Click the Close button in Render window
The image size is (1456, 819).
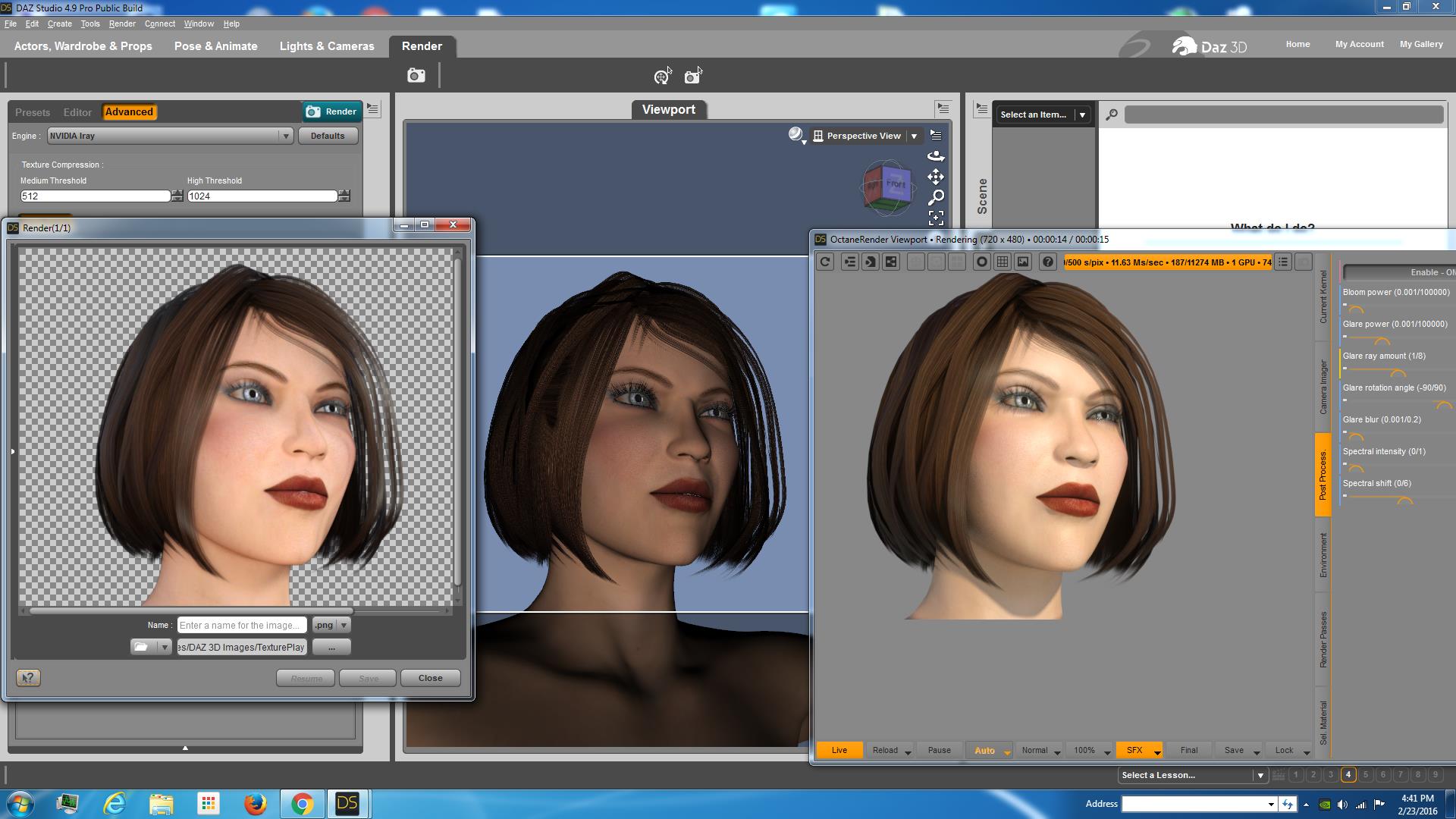coord(430,678)
